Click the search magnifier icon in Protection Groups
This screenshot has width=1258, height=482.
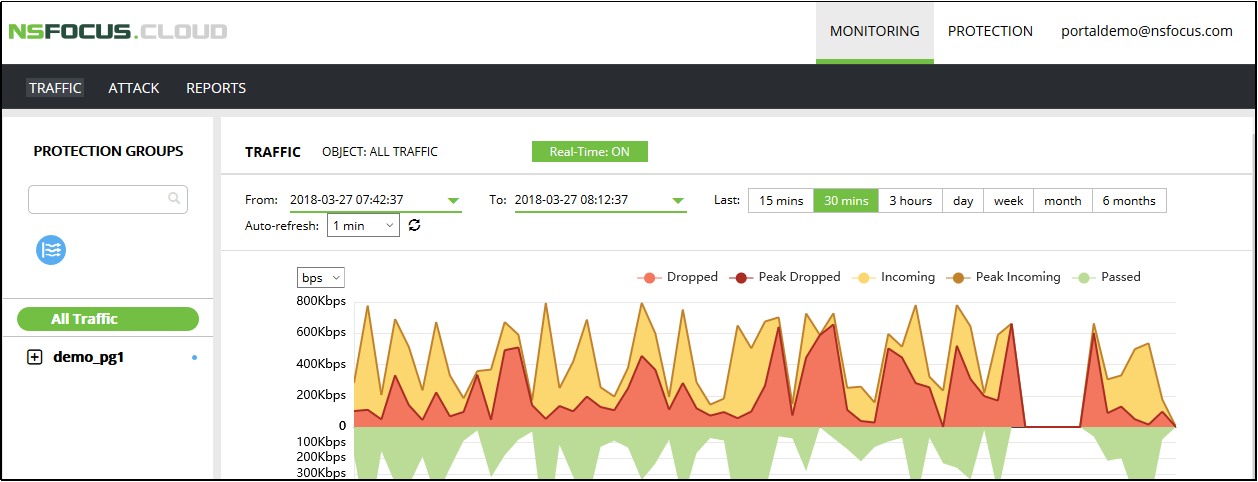(x=174, y=199)
